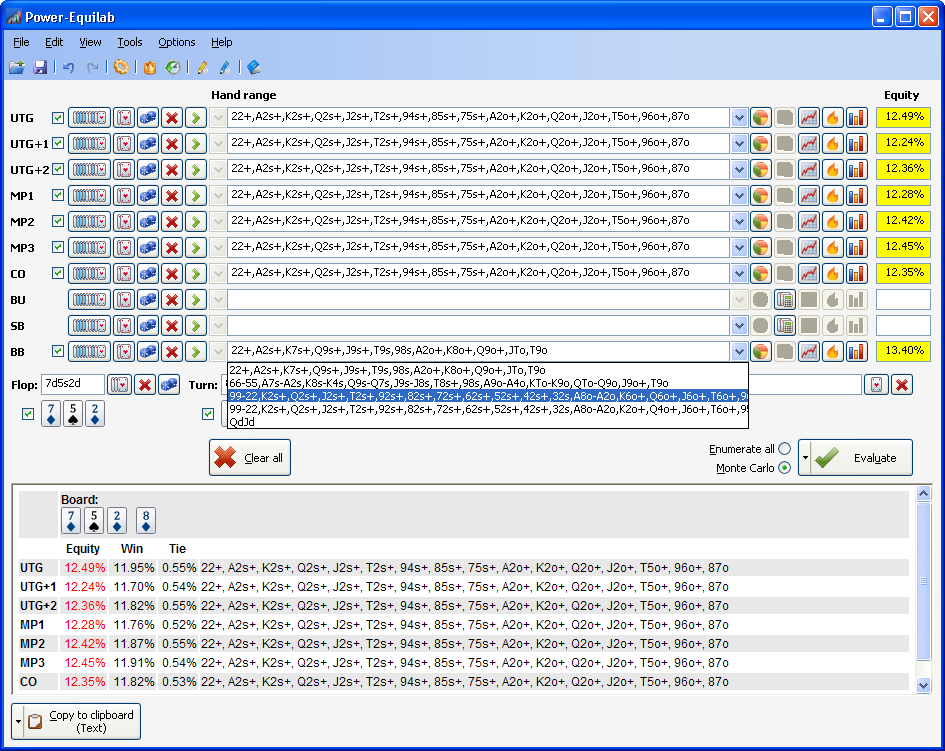Choose QdJd from the range history list
Image resolution: width=945 pixels, height=751 pixels.
click(488, 422)
